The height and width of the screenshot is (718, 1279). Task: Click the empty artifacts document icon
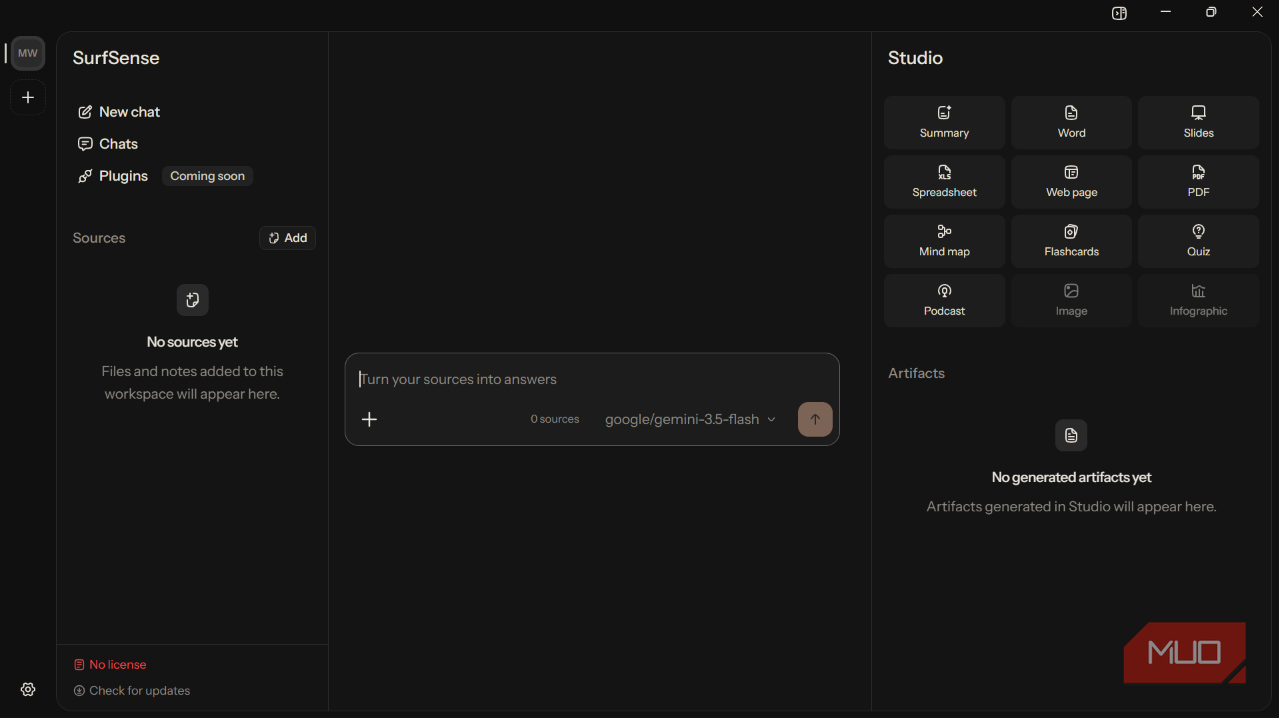tap(1071, 435)
